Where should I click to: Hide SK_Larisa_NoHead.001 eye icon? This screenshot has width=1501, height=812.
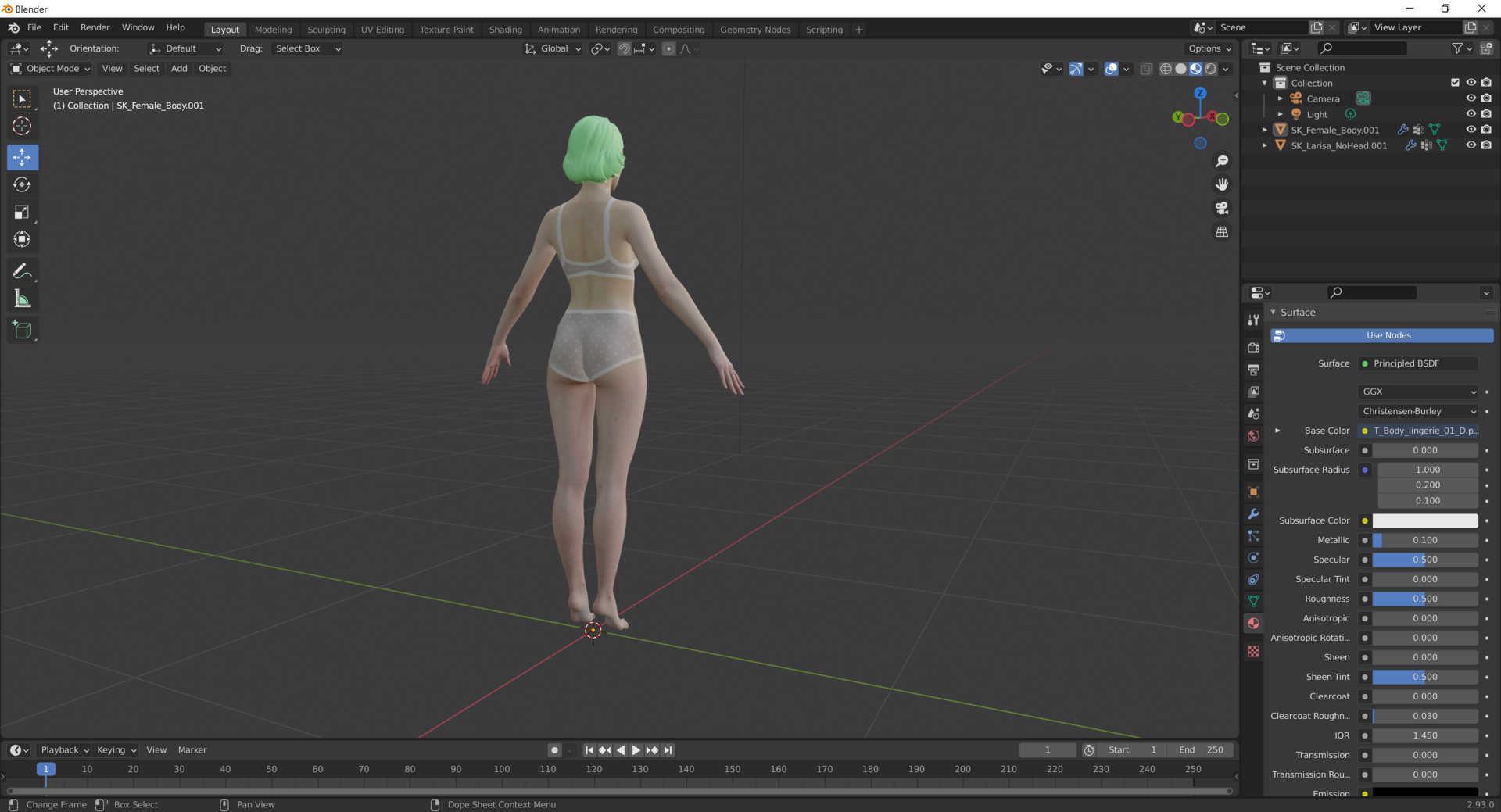click(x=1471, y=145)
